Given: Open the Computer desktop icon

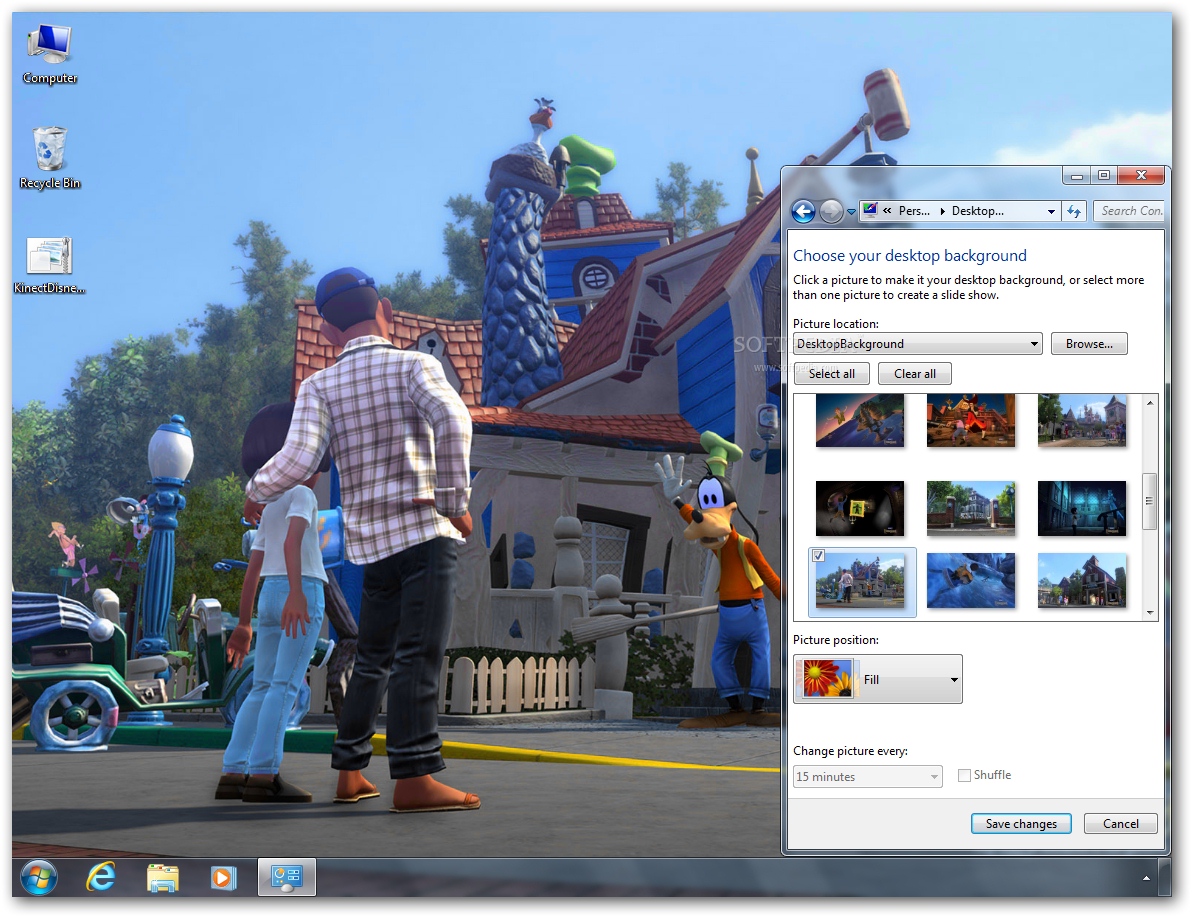Looking at the screenshot, I should click(50, 53).
